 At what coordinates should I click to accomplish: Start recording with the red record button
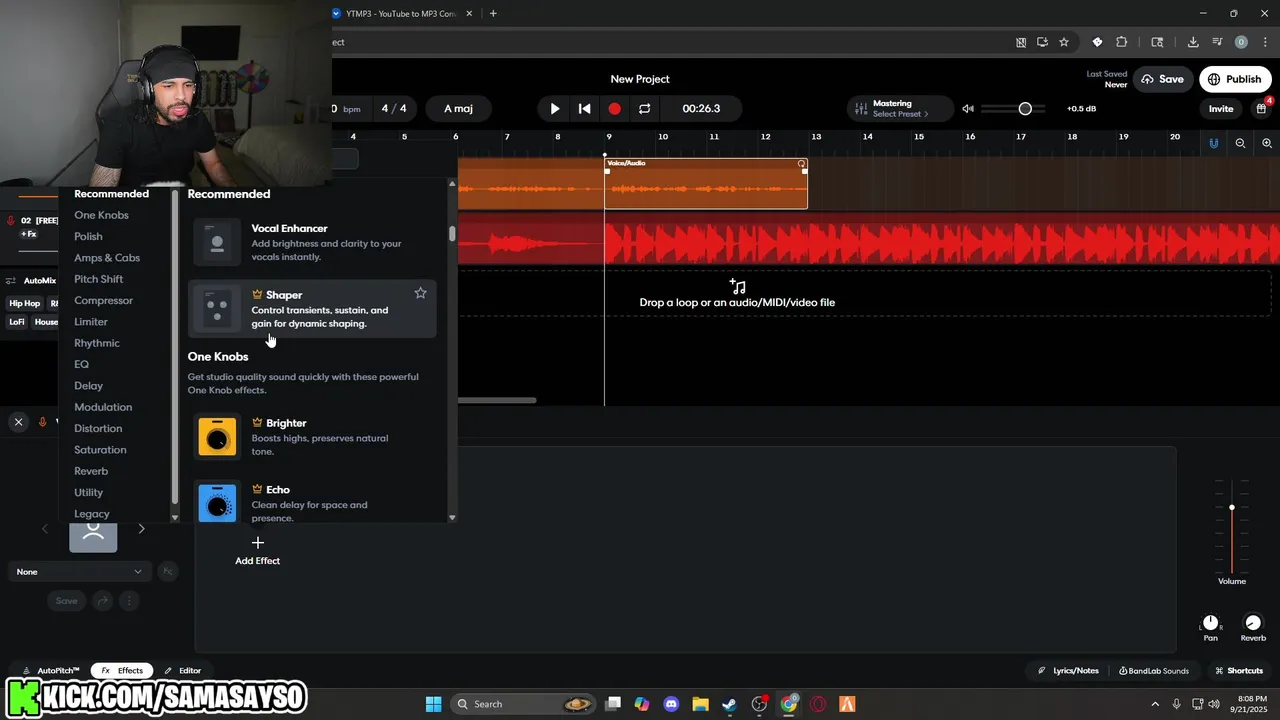[x=614, y=108]
